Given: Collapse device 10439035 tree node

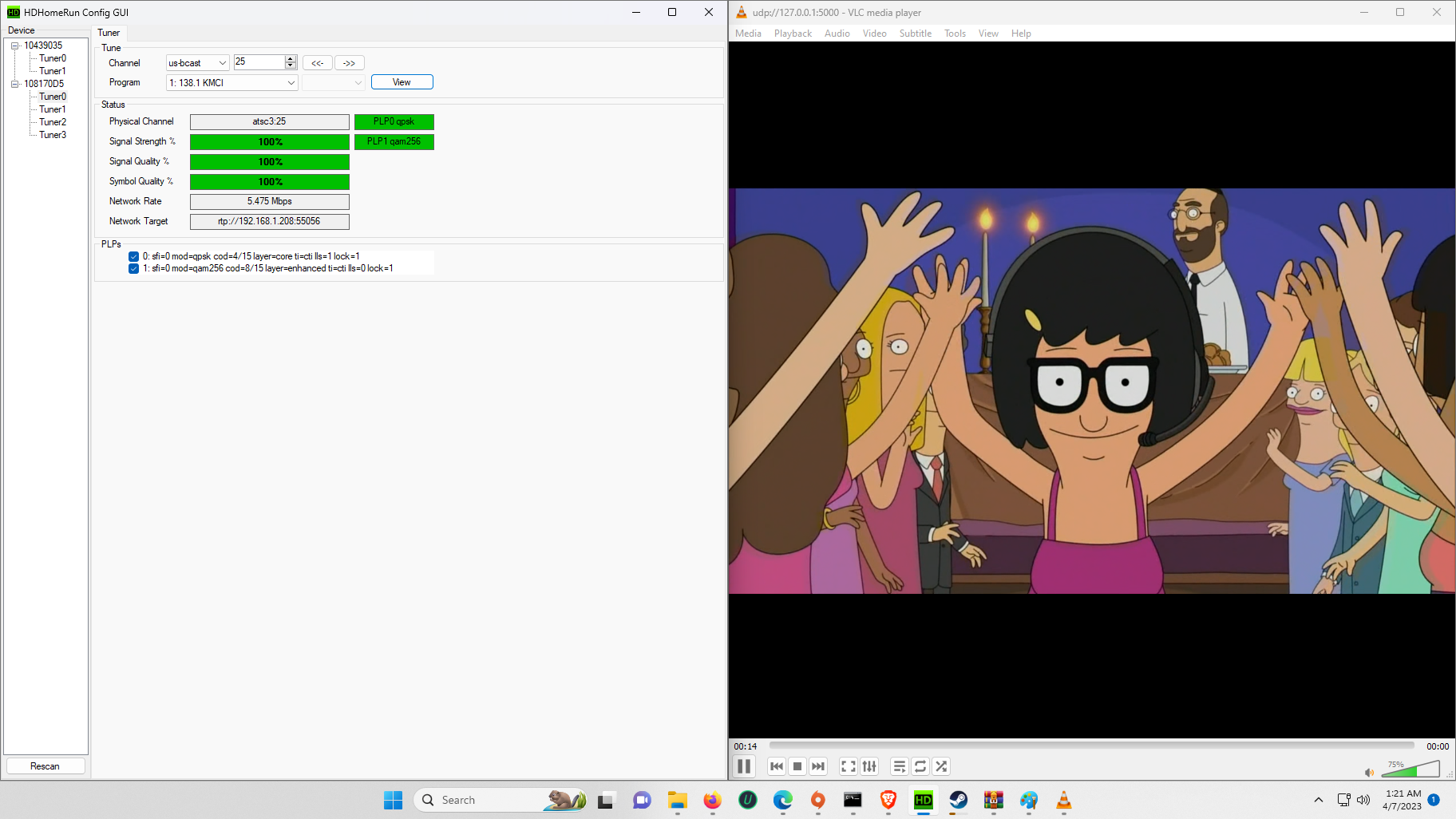Looking at the screenshot, I should pos(14,45).
